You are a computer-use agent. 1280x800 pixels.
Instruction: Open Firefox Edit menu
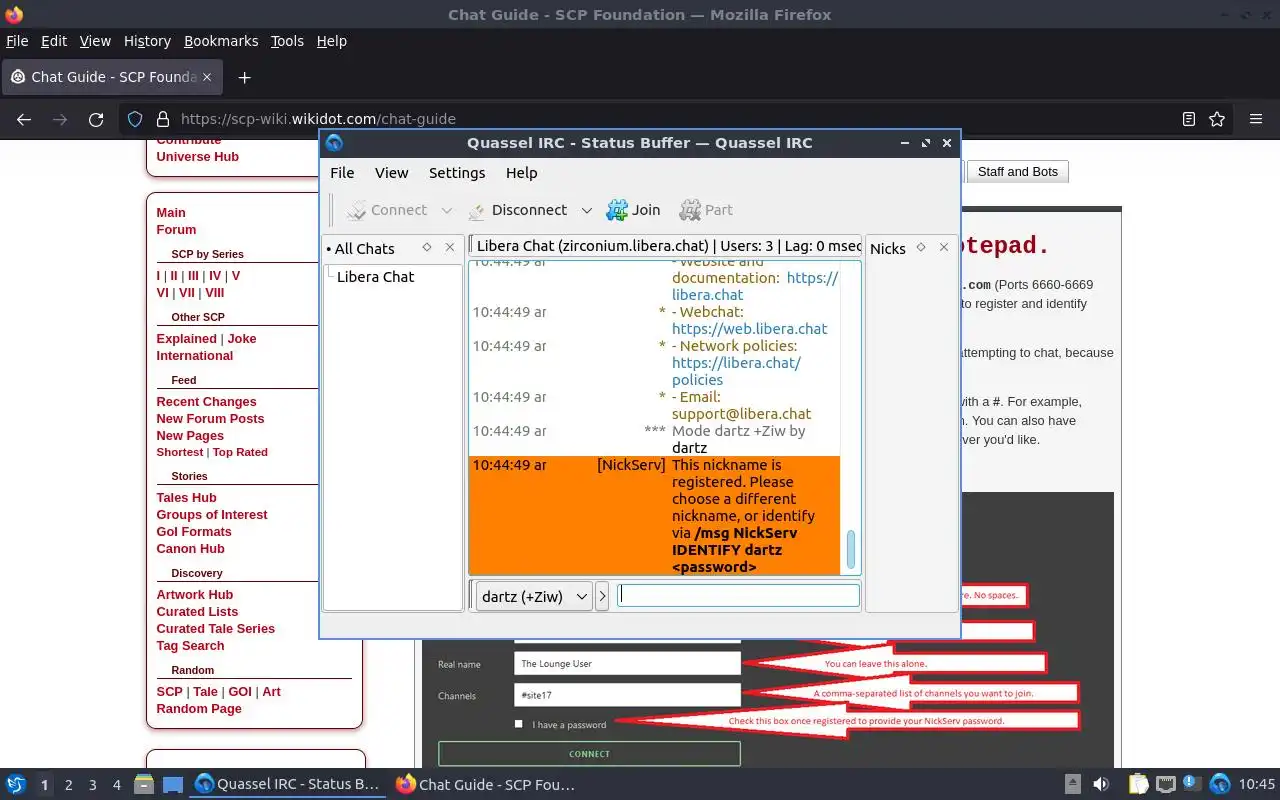click(x=54, y=41)
